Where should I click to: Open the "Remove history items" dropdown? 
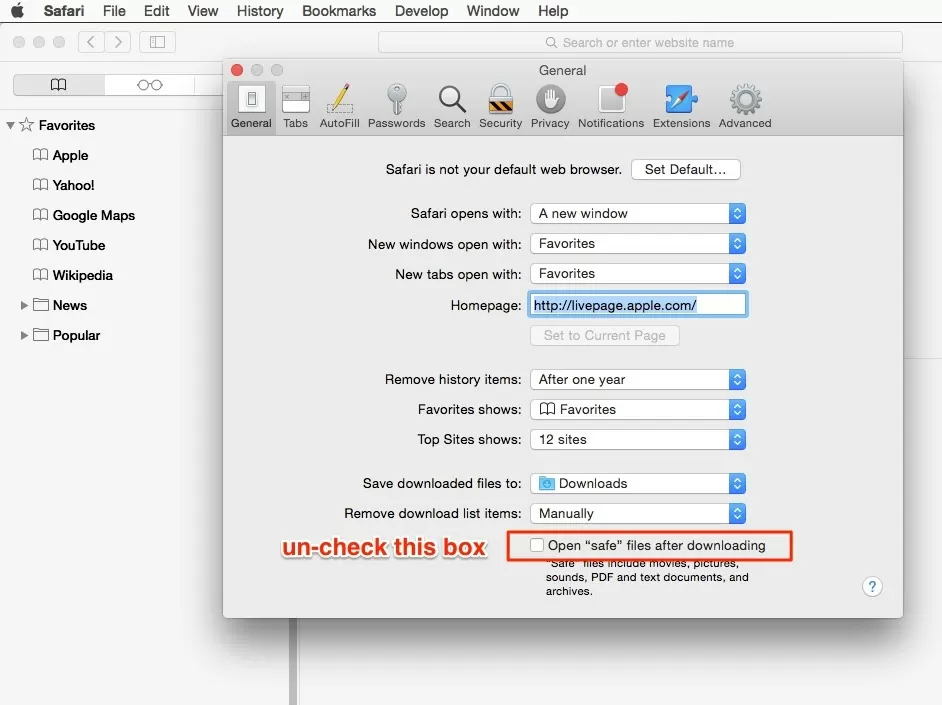click(638, 380)
